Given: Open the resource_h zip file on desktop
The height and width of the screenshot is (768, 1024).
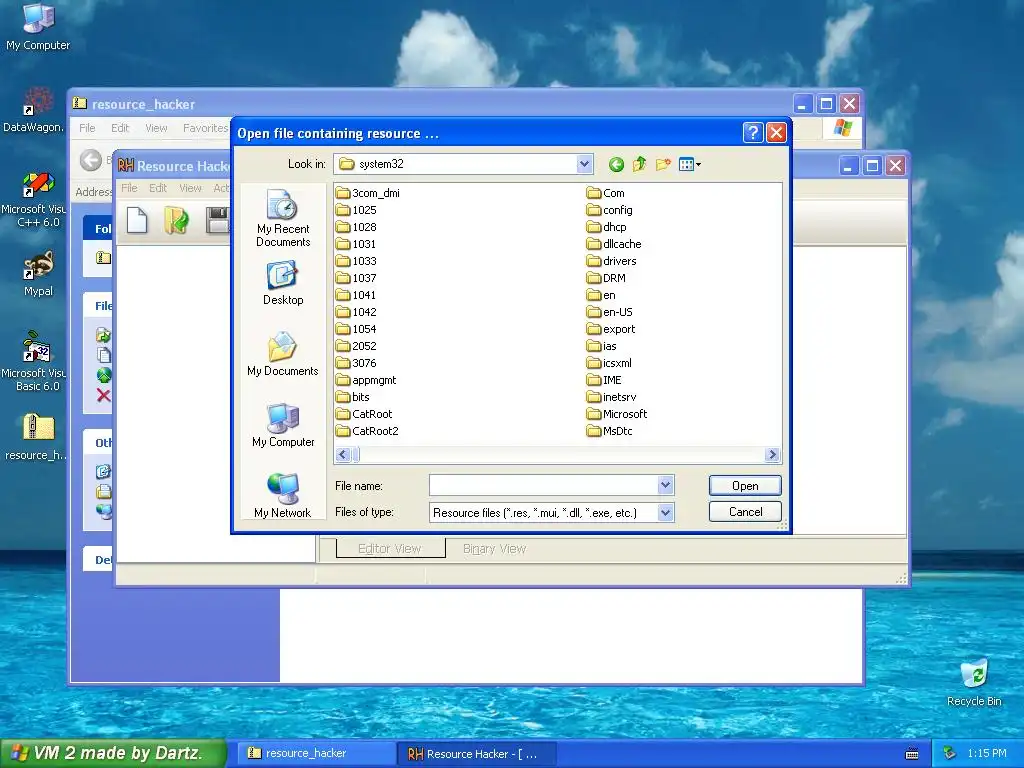Looking at the screenshot, I should pyautogui.click(x=37, y=438).
